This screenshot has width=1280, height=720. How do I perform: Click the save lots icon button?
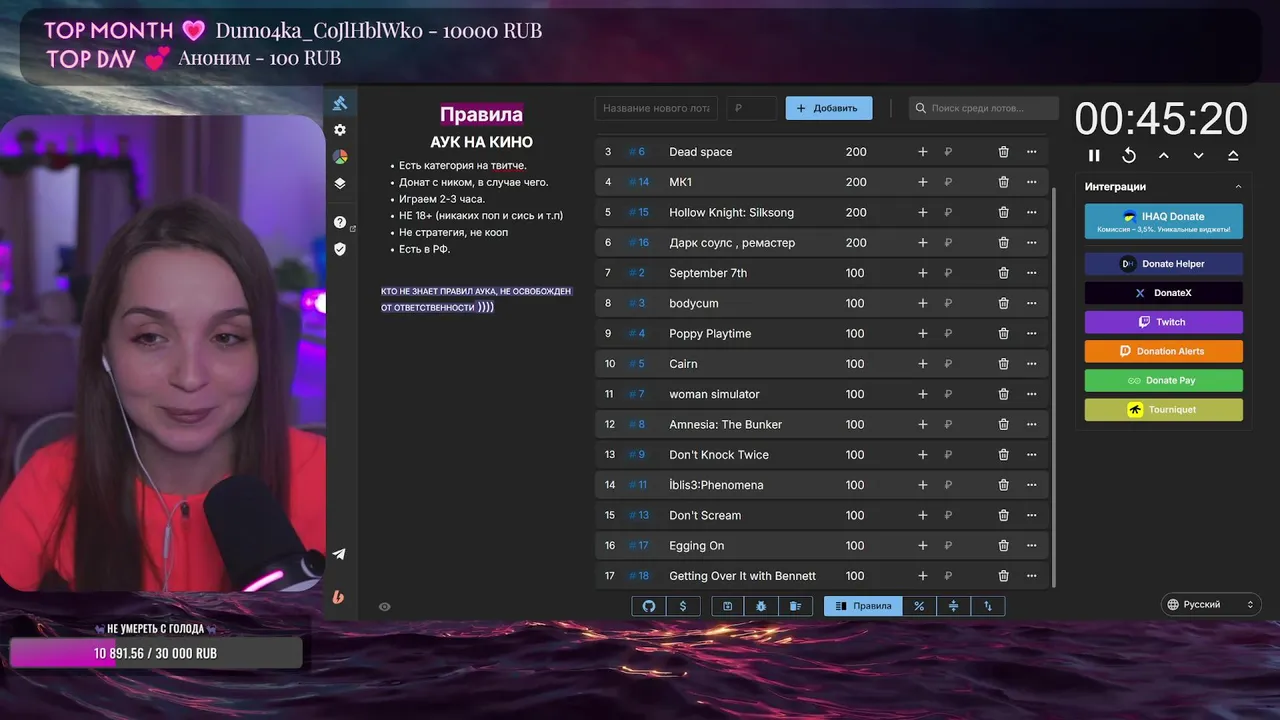tap(728, 606)
